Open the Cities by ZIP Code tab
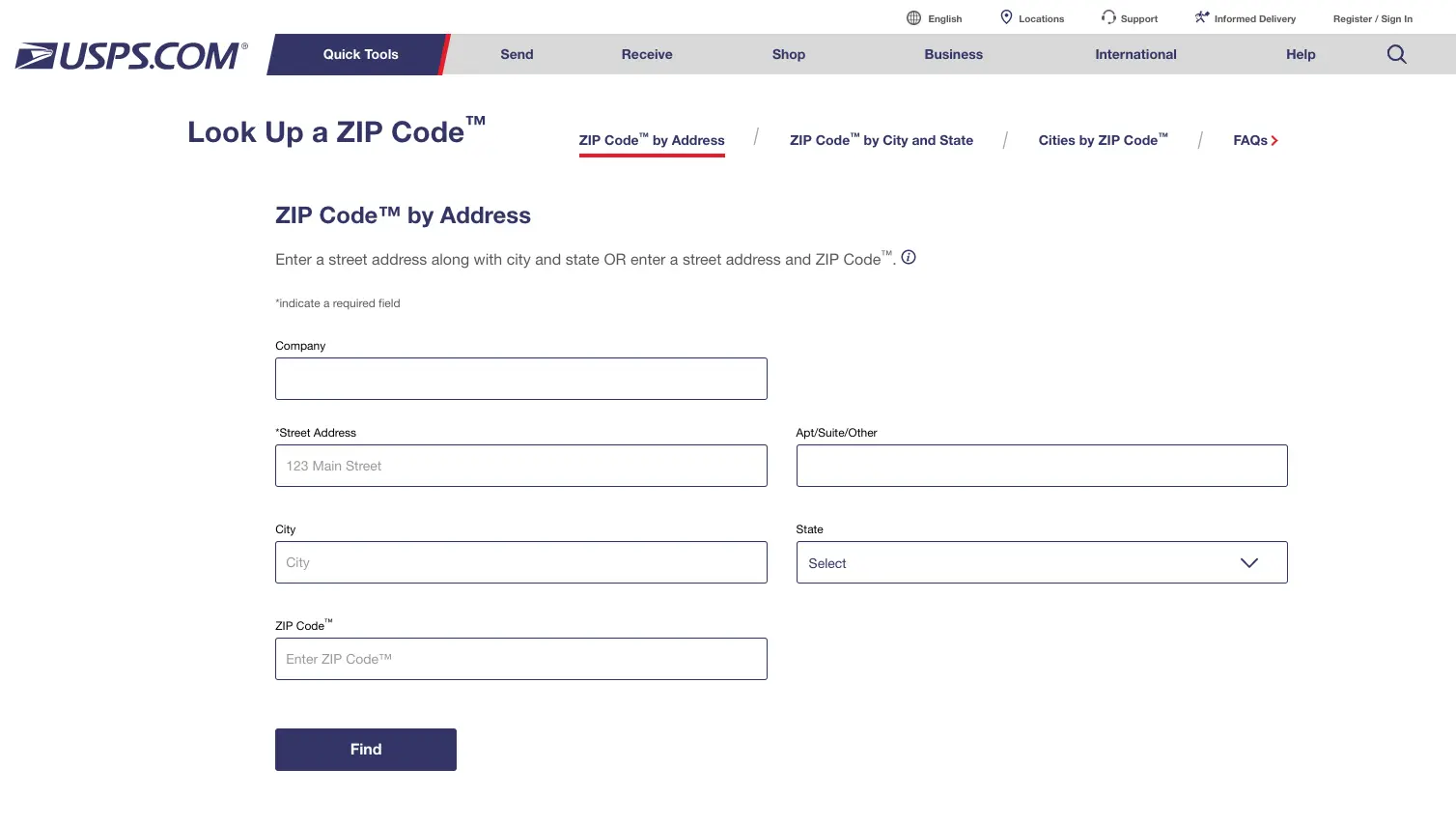The width and height of the screenshot is (1456, 826). [x=1103, y=140]
